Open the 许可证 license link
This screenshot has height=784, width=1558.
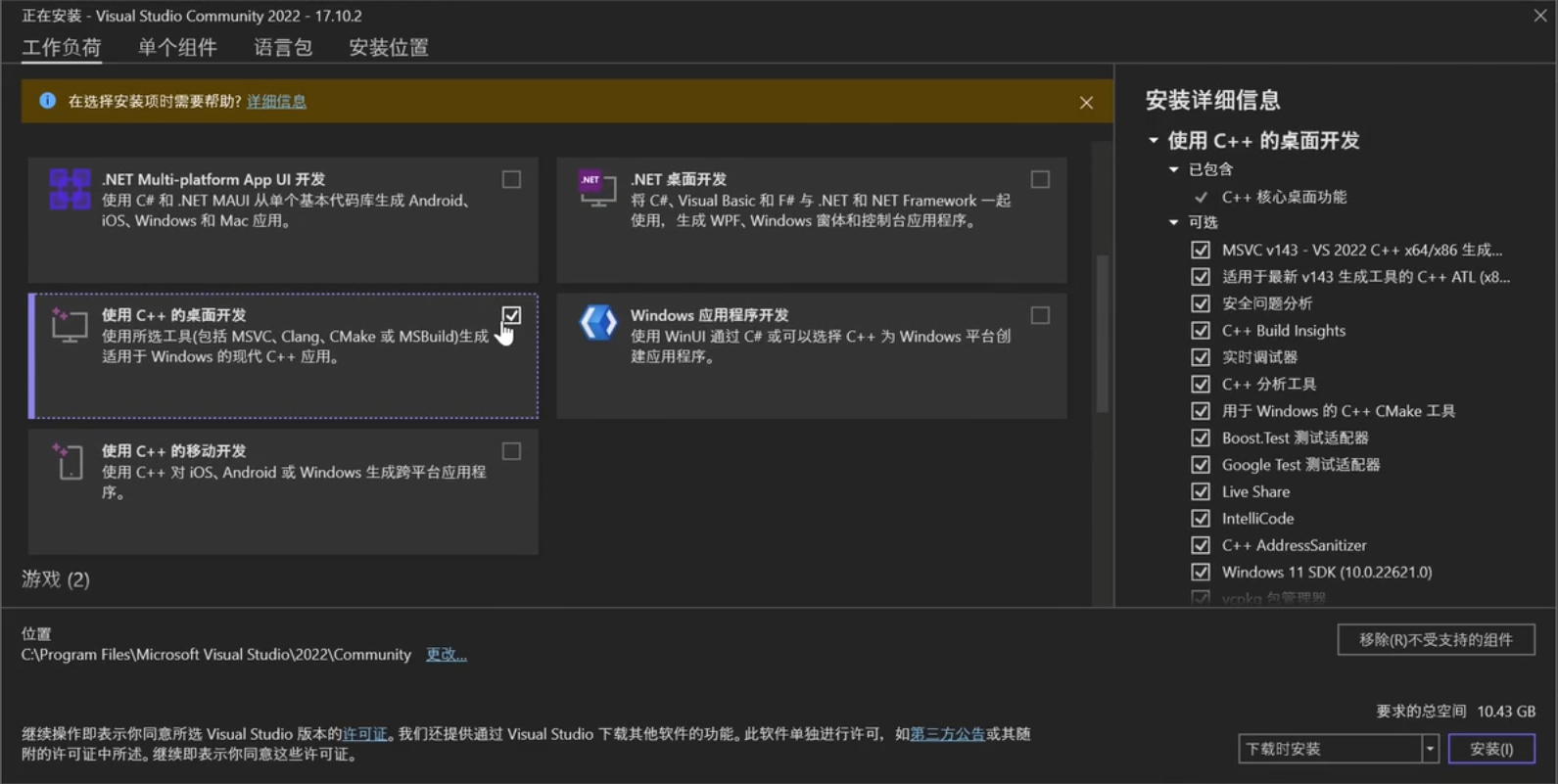[364, 734]
